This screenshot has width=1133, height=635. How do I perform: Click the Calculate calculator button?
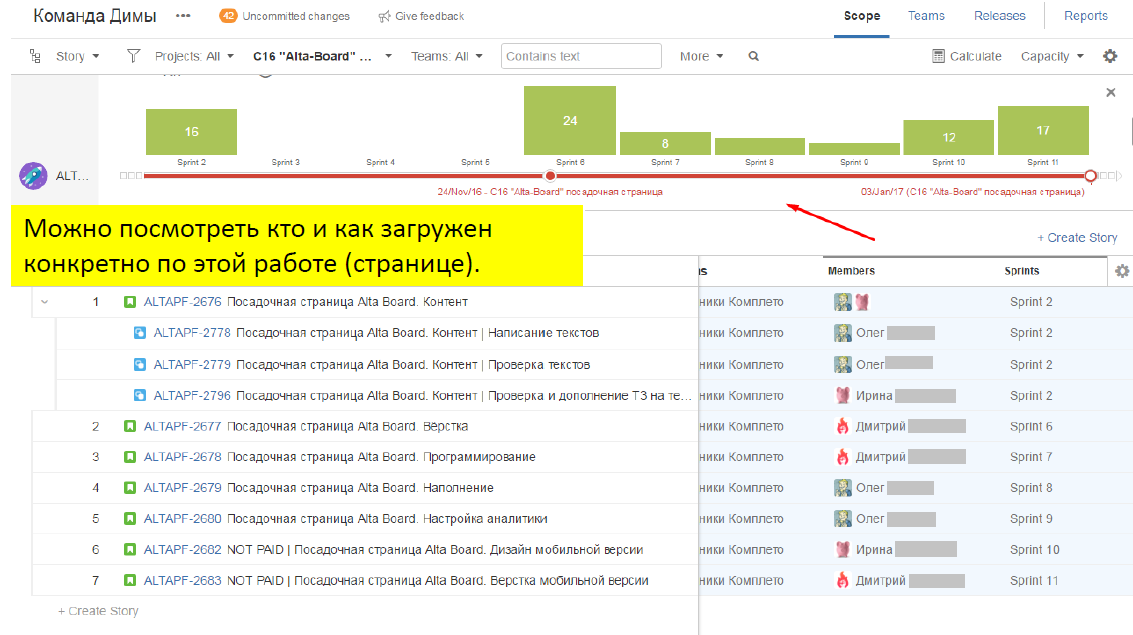coord(966,57)
